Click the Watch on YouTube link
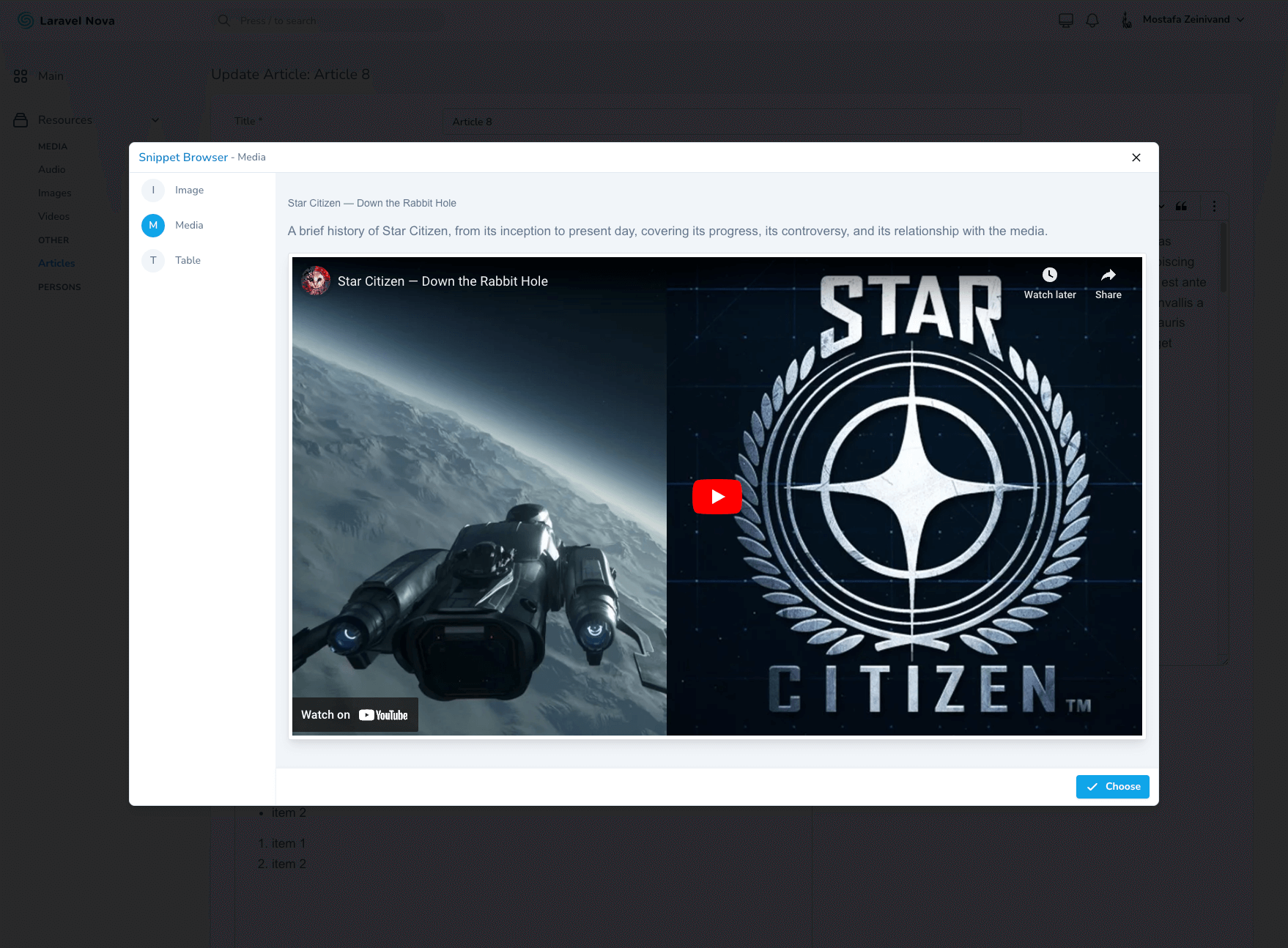Screen dimensions: 1288x948 click(355, 714)
